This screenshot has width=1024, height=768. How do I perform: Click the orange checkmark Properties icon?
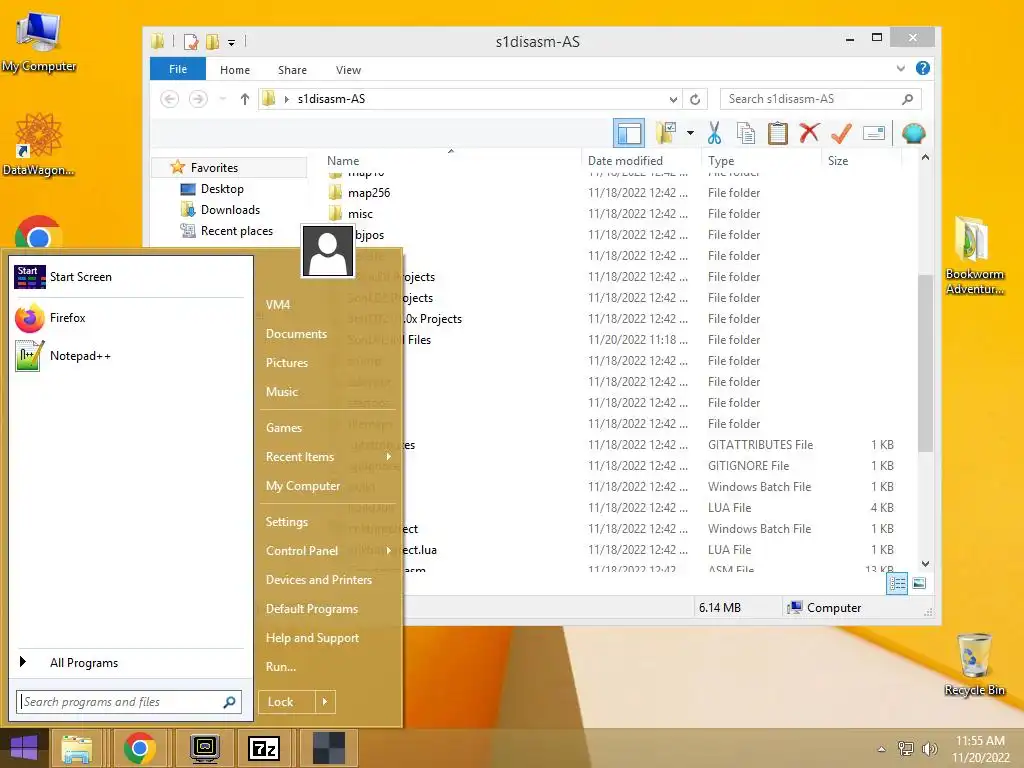coord(841,133)
